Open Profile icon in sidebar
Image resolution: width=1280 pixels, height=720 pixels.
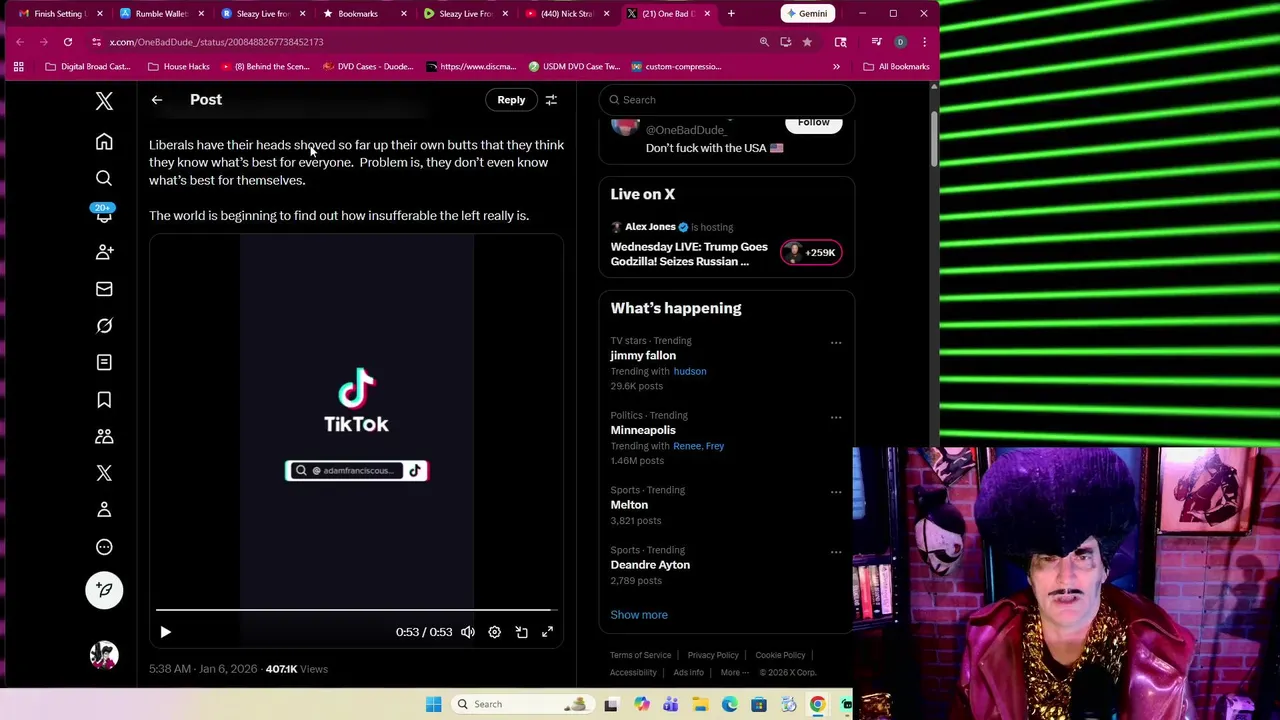coord(104,510)
